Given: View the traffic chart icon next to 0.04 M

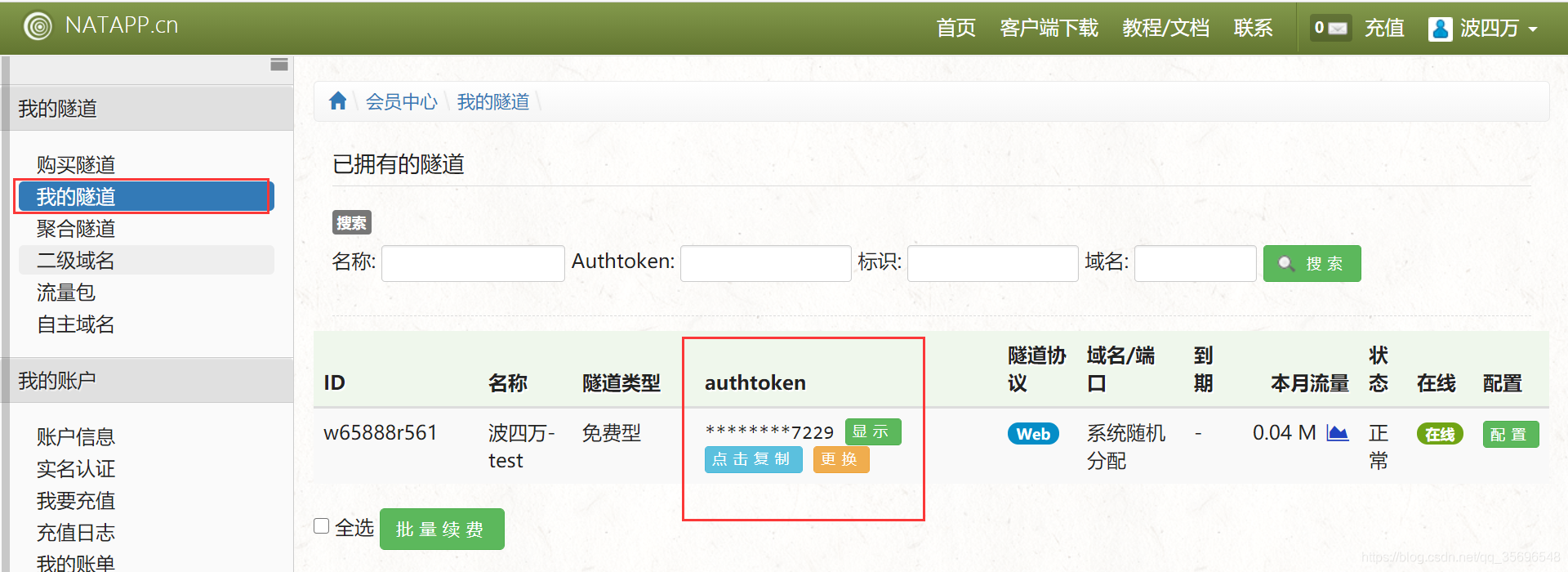Looking at the screenshot, I should point(1338,432).
